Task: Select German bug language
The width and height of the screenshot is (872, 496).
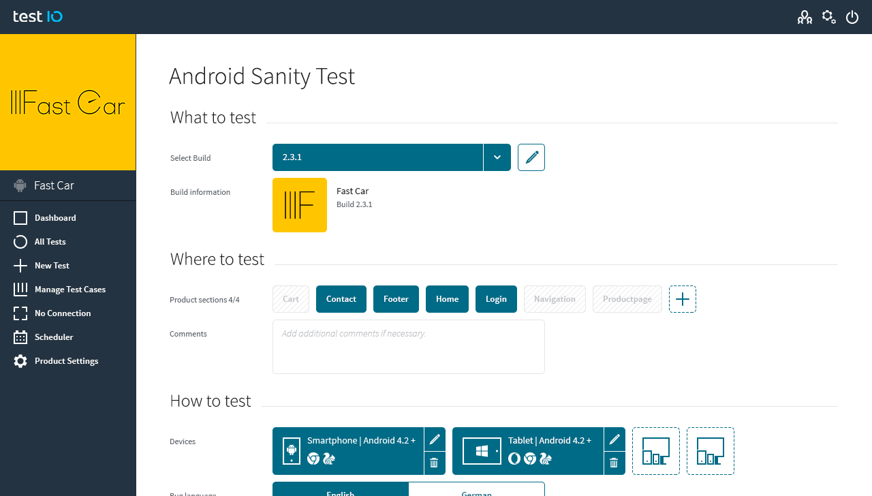Action: [x=476, y=490]
